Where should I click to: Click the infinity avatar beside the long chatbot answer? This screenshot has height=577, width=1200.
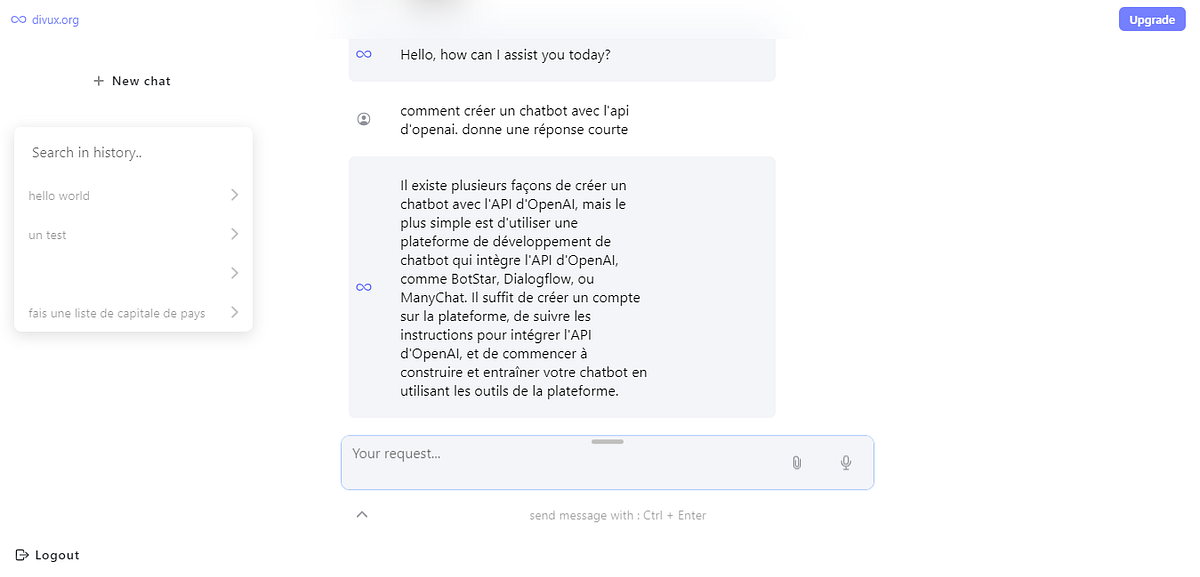pos(364,287)
